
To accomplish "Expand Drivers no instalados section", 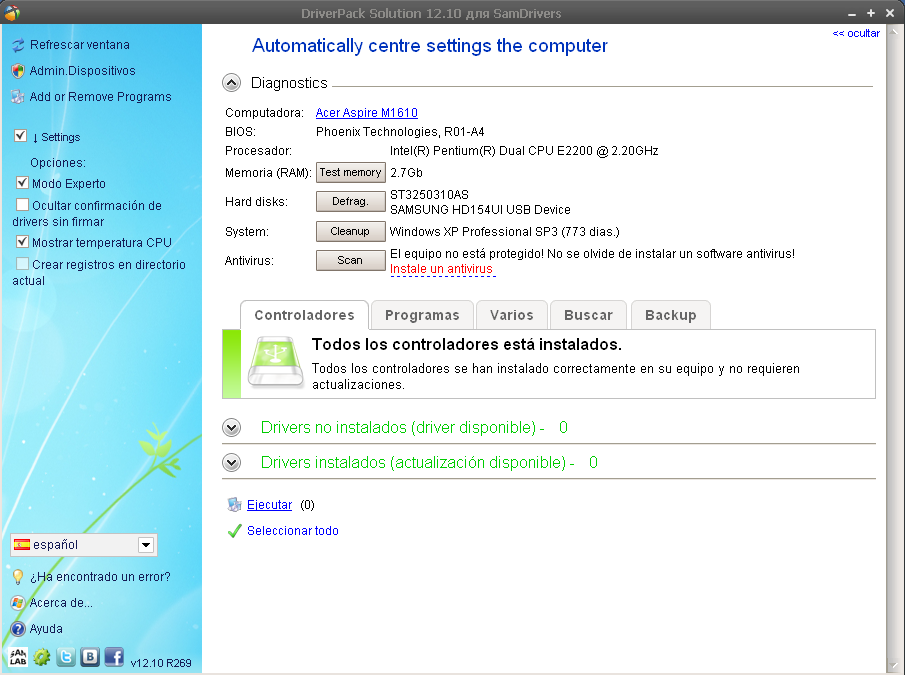I will pyautogui.click(x=231, y=427).
